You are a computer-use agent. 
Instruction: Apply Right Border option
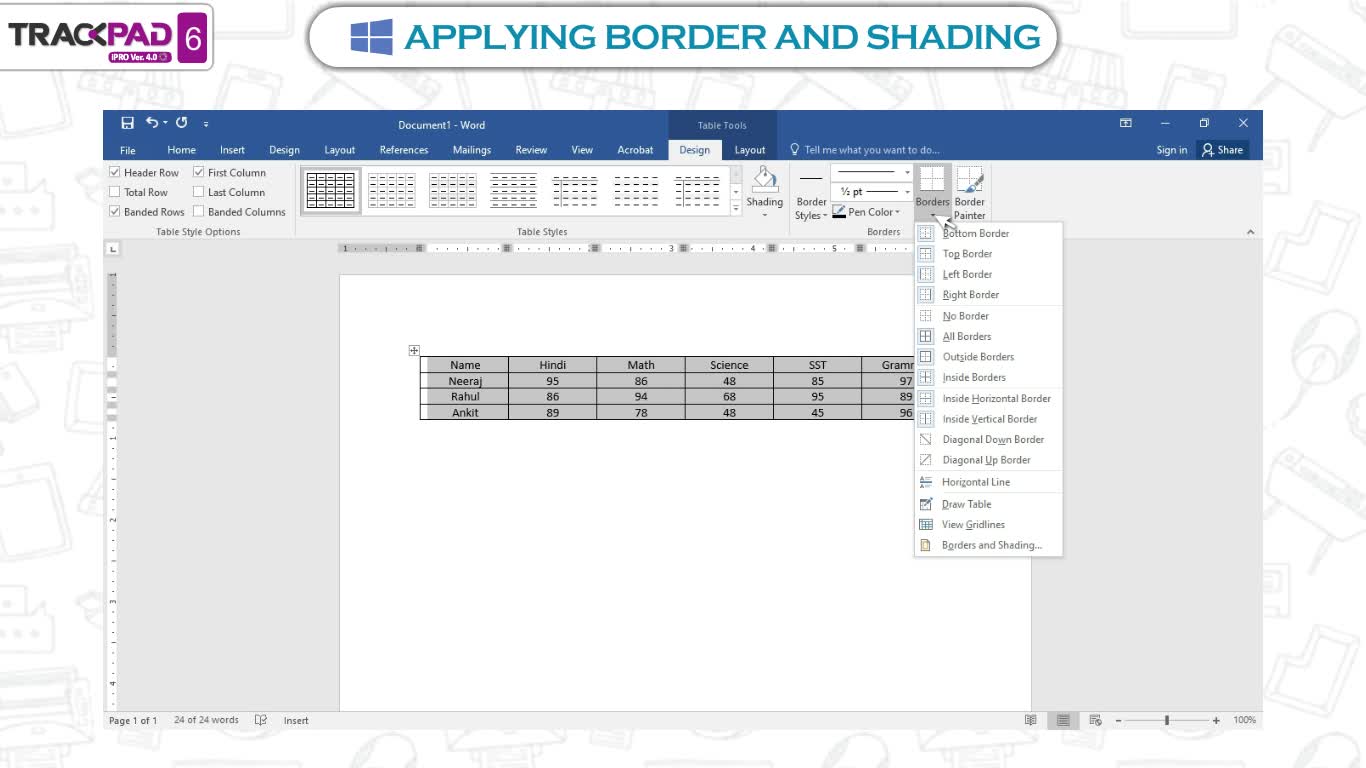[x=988, y=295]
